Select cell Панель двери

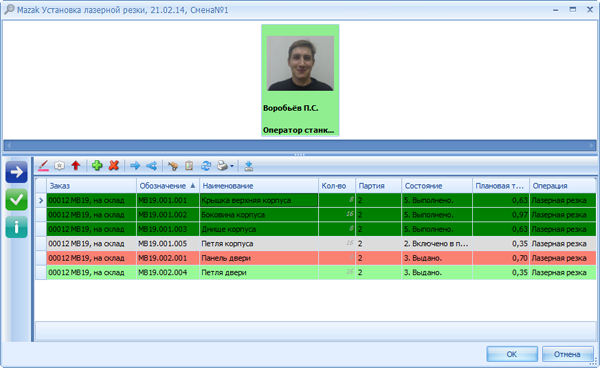(x=259, y=258)
